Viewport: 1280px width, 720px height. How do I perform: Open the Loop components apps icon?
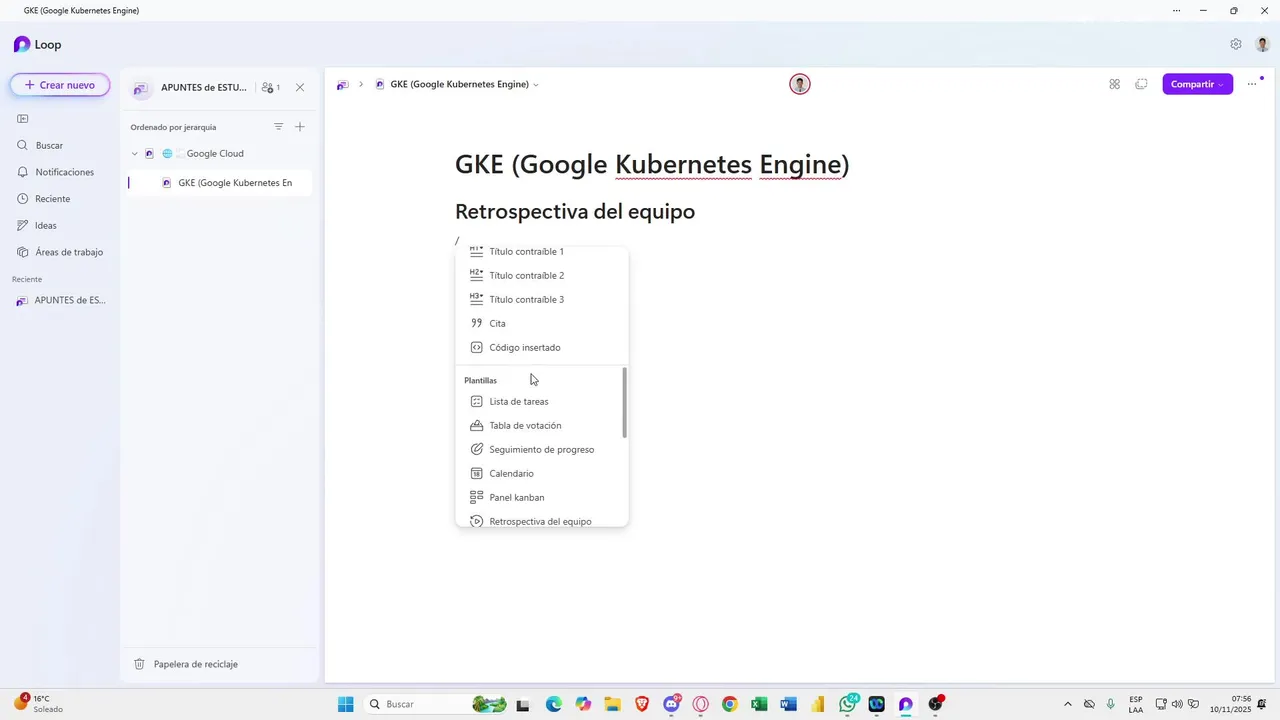pyautogui.click(x=1114, y=85)
